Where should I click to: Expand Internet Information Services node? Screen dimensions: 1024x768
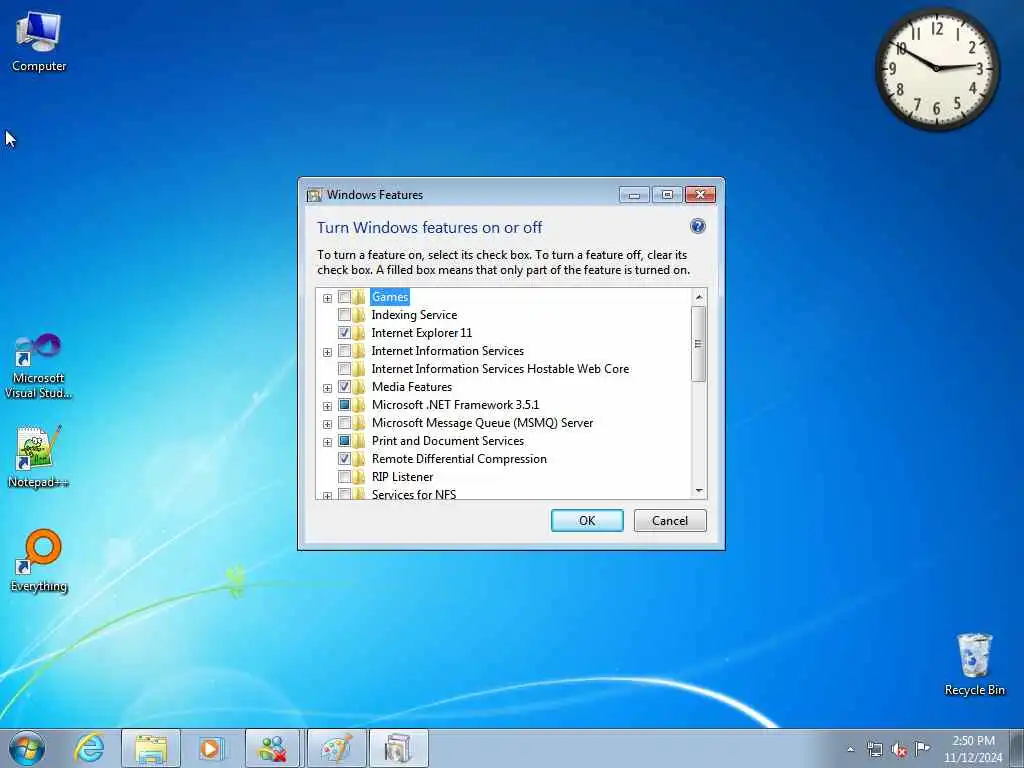click(x=327, y=353)
